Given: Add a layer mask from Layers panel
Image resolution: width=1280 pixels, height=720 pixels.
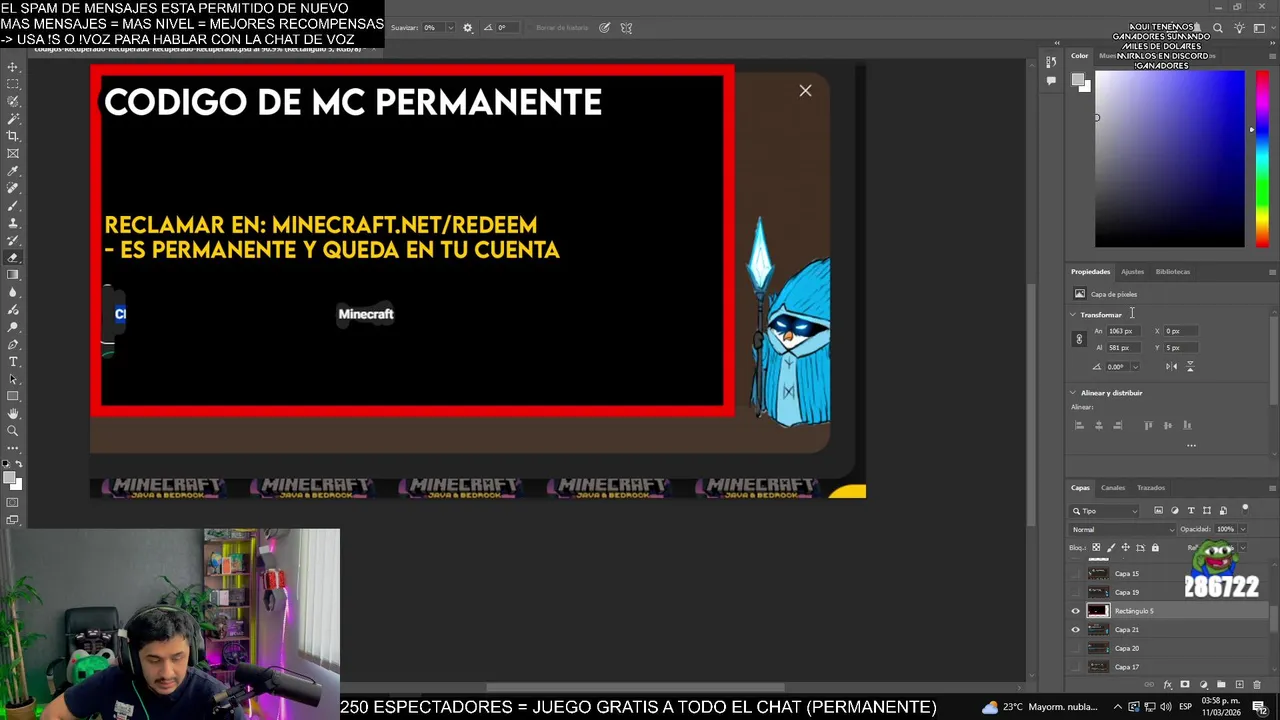Looking at the screenshot, I should 1185,685.
